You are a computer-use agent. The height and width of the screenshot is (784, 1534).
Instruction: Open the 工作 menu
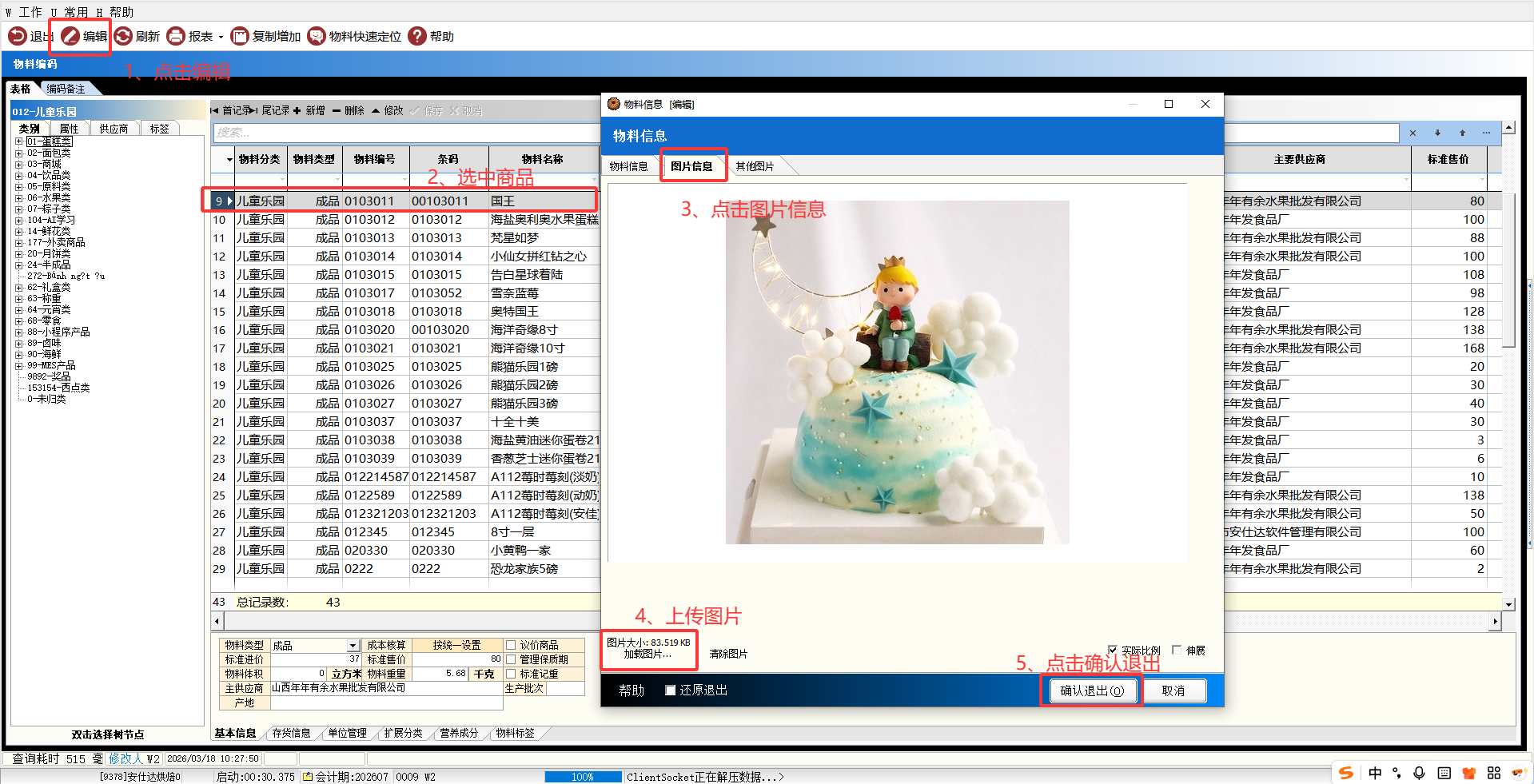(x=24, y=12)
